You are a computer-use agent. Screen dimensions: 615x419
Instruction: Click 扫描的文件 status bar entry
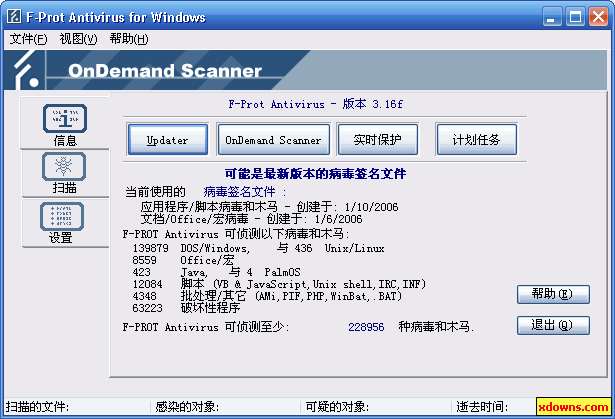[37, 407]
